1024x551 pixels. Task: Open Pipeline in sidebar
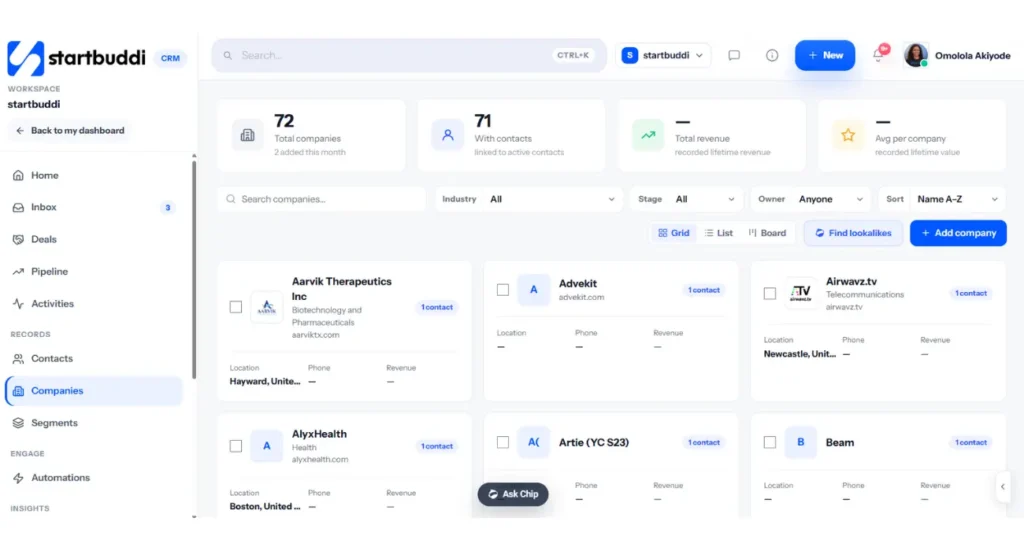click(93, 271)
